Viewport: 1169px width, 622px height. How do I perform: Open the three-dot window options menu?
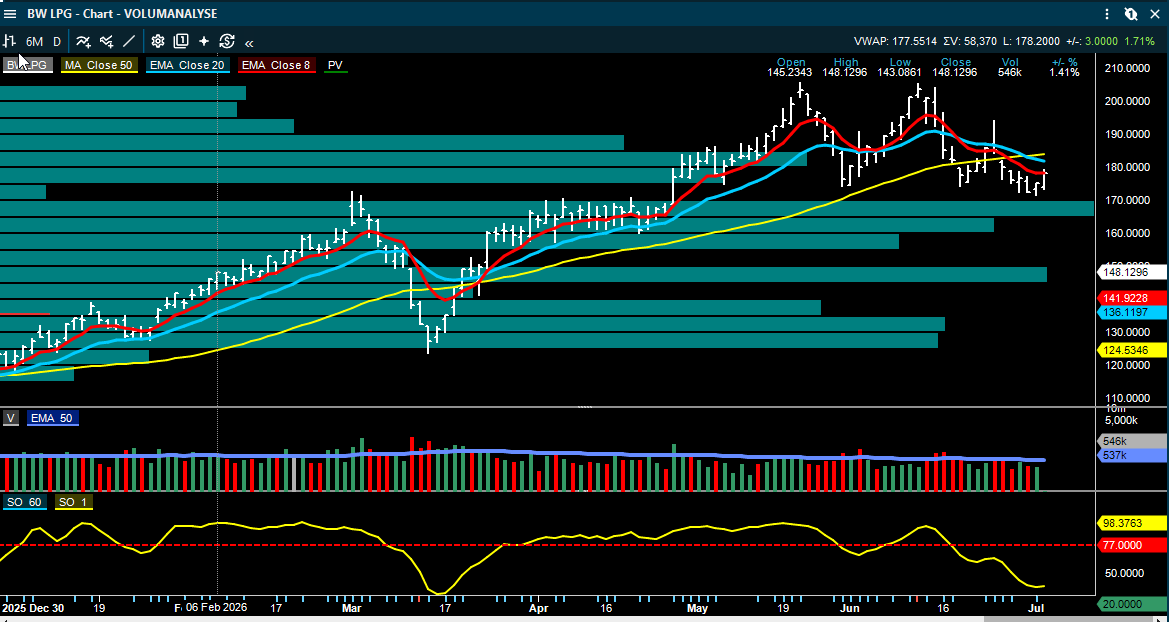(x=1109, y=13)
